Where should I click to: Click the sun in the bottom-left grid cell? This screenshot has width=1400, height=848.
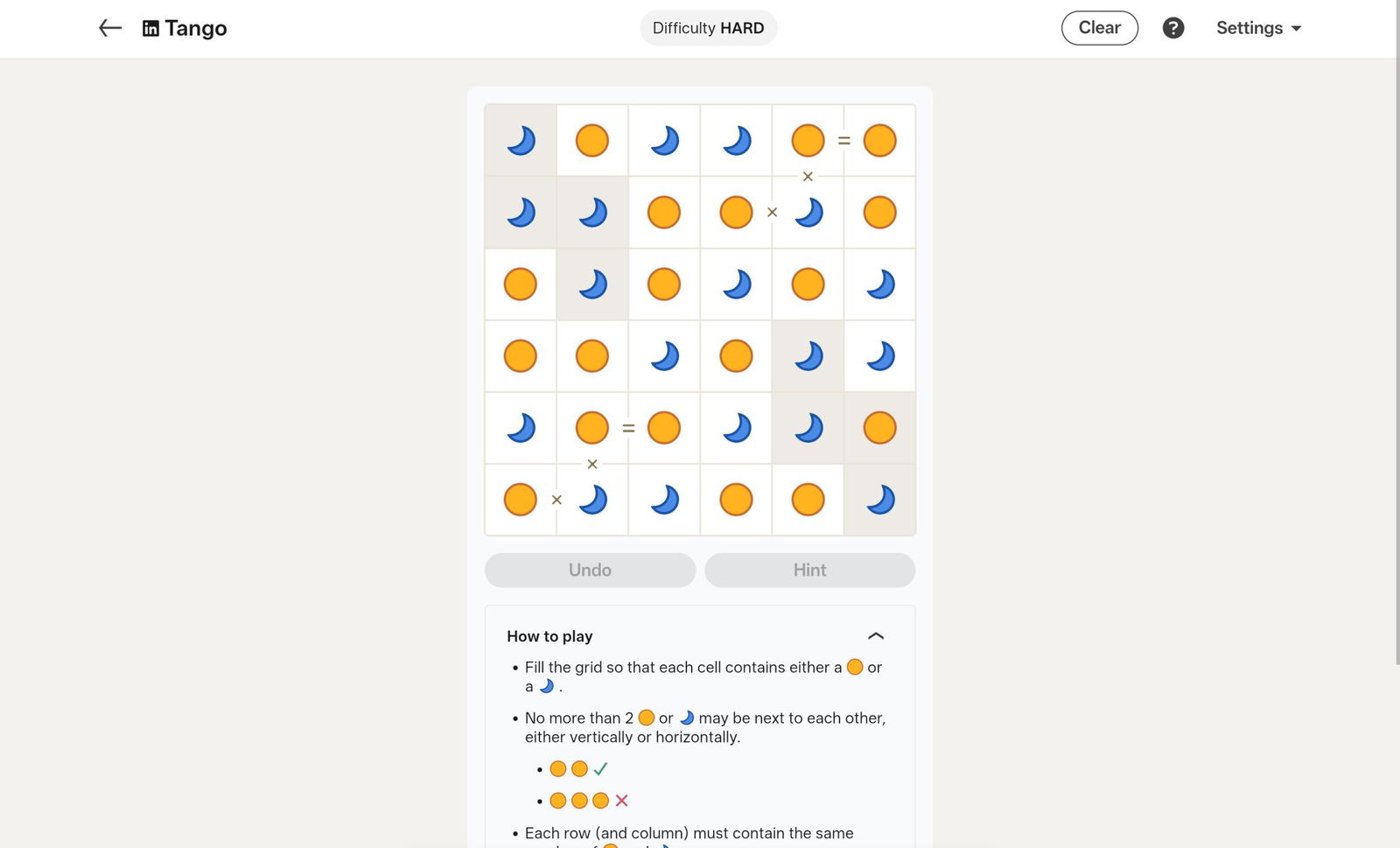(521, 500)
